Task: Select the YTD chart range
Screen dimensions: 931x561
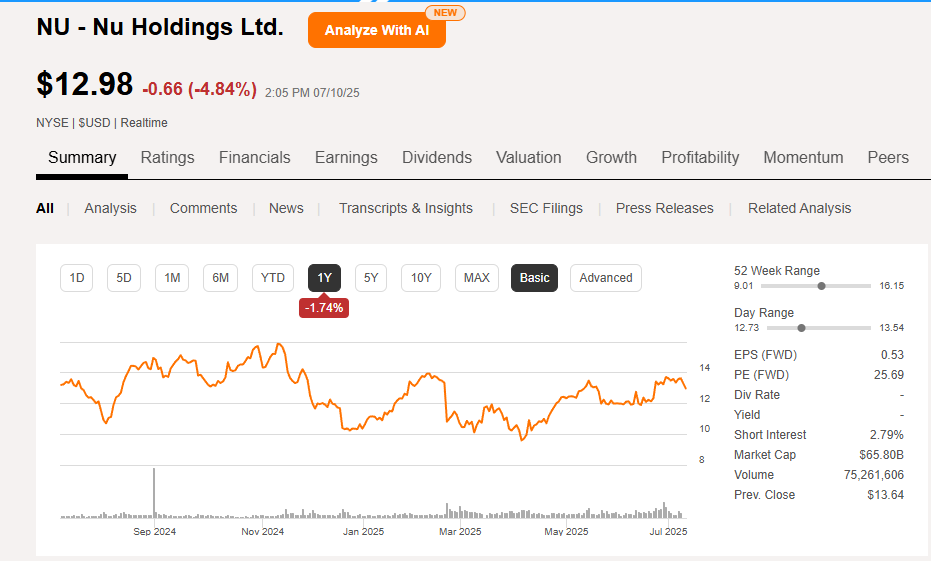Action: pos(273,278)
